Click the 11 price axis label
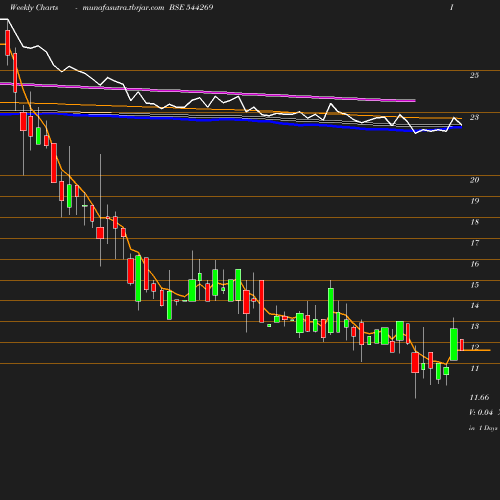 (475, 368)
